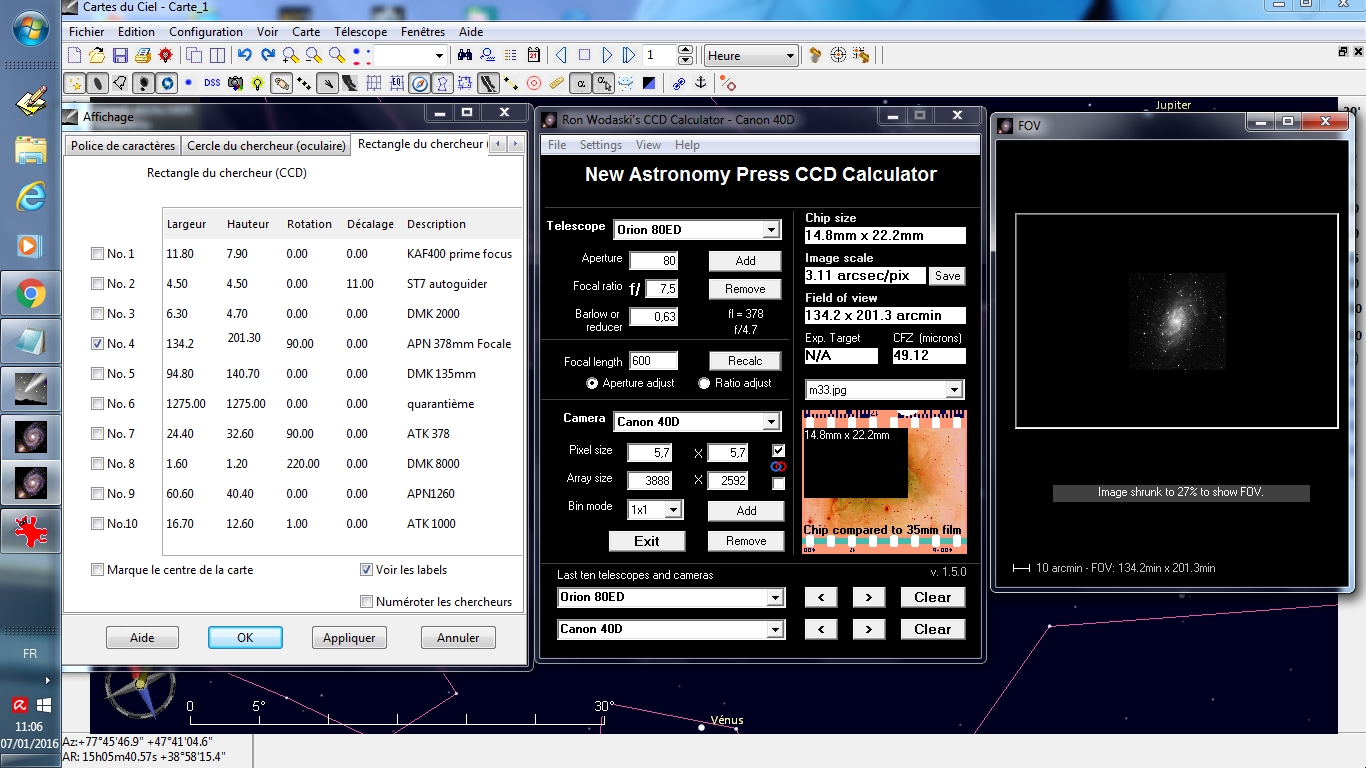This screenshot has width=1366, height=768.
Task: Open the Fenêtres menu
Action: [x=423, y=32]
